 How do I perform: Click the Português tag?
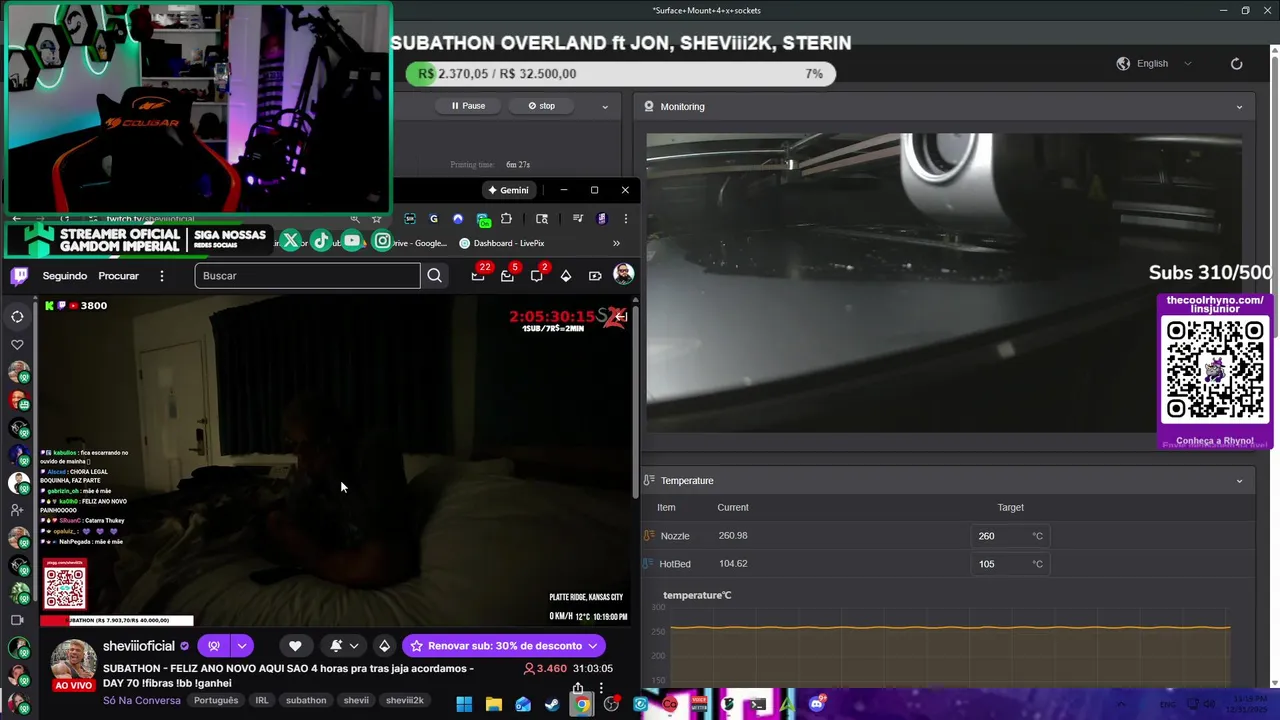point(216,701)
